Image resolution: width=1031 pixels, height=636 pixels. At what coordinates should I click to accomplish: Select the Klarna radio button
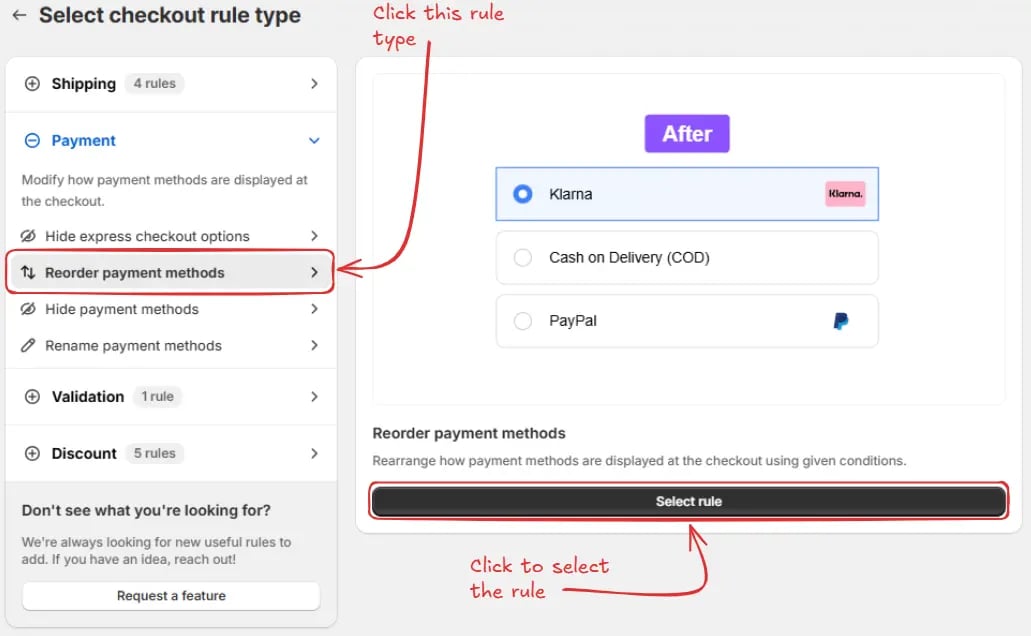coord(523,194)
